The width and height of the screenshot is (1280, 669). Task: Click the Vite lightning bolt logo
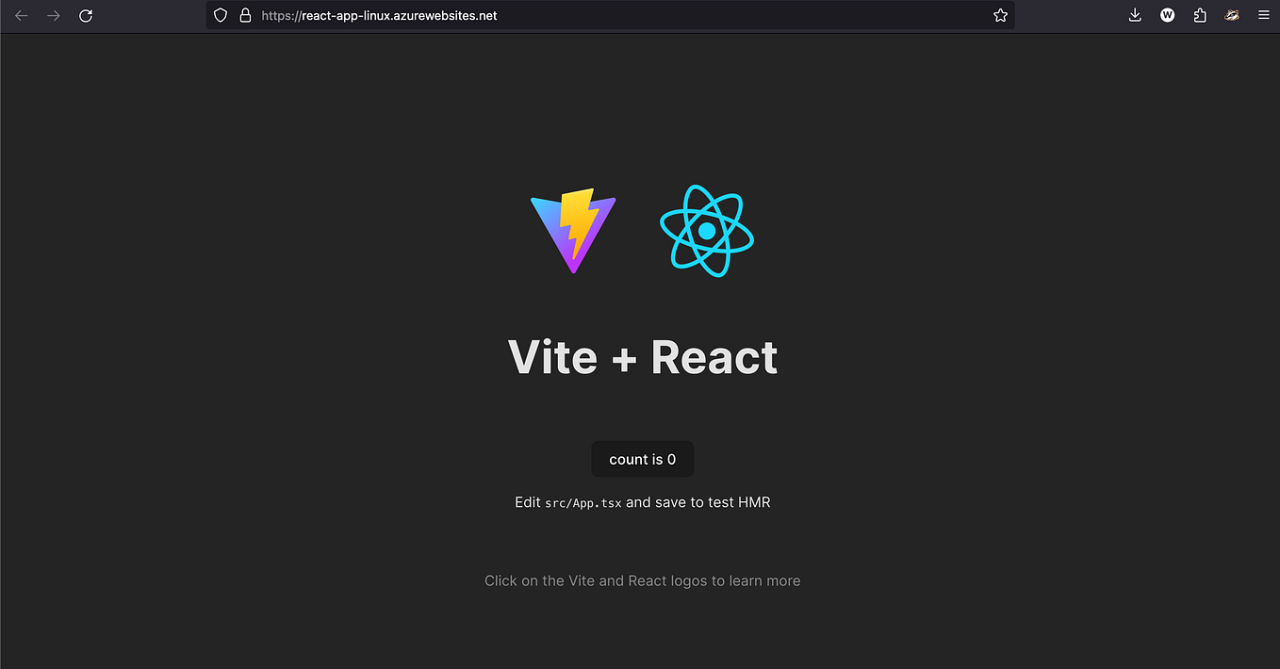(x=573, y=231)
